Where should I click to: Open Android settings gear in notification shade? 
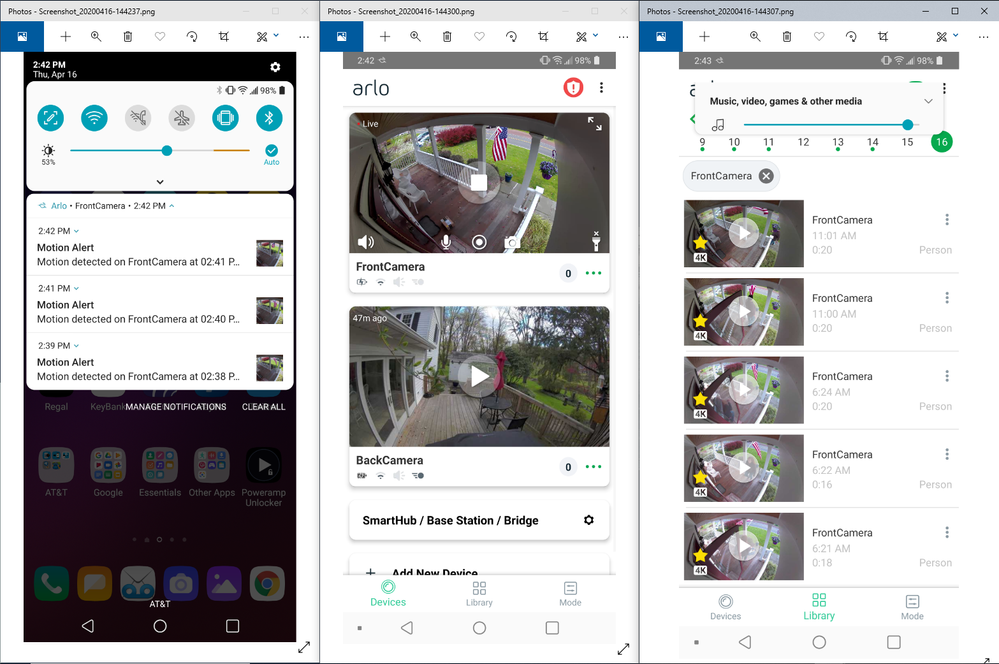[x=275, y=67]
